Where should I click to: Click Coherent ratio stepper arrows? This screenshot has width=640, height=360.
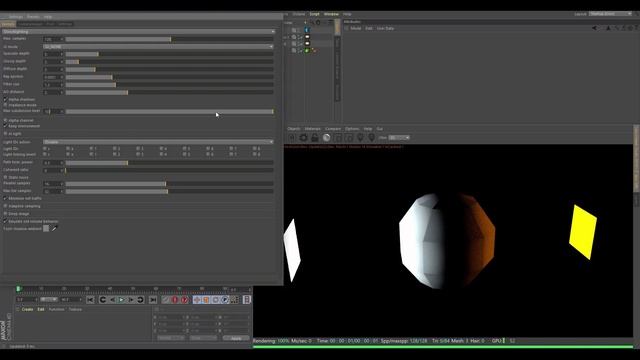62,170
